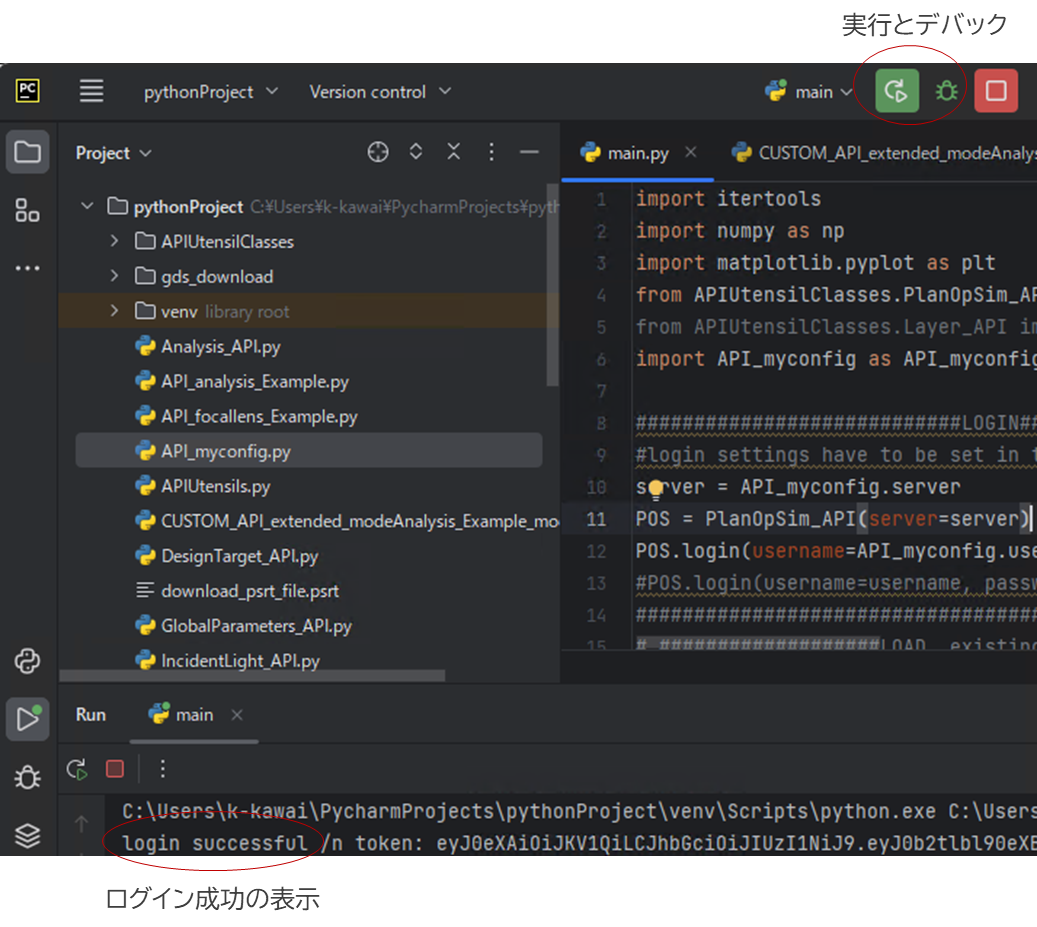Click the Run panel title label
This screenshot has height=927, width=1037.
coord(91,715)
